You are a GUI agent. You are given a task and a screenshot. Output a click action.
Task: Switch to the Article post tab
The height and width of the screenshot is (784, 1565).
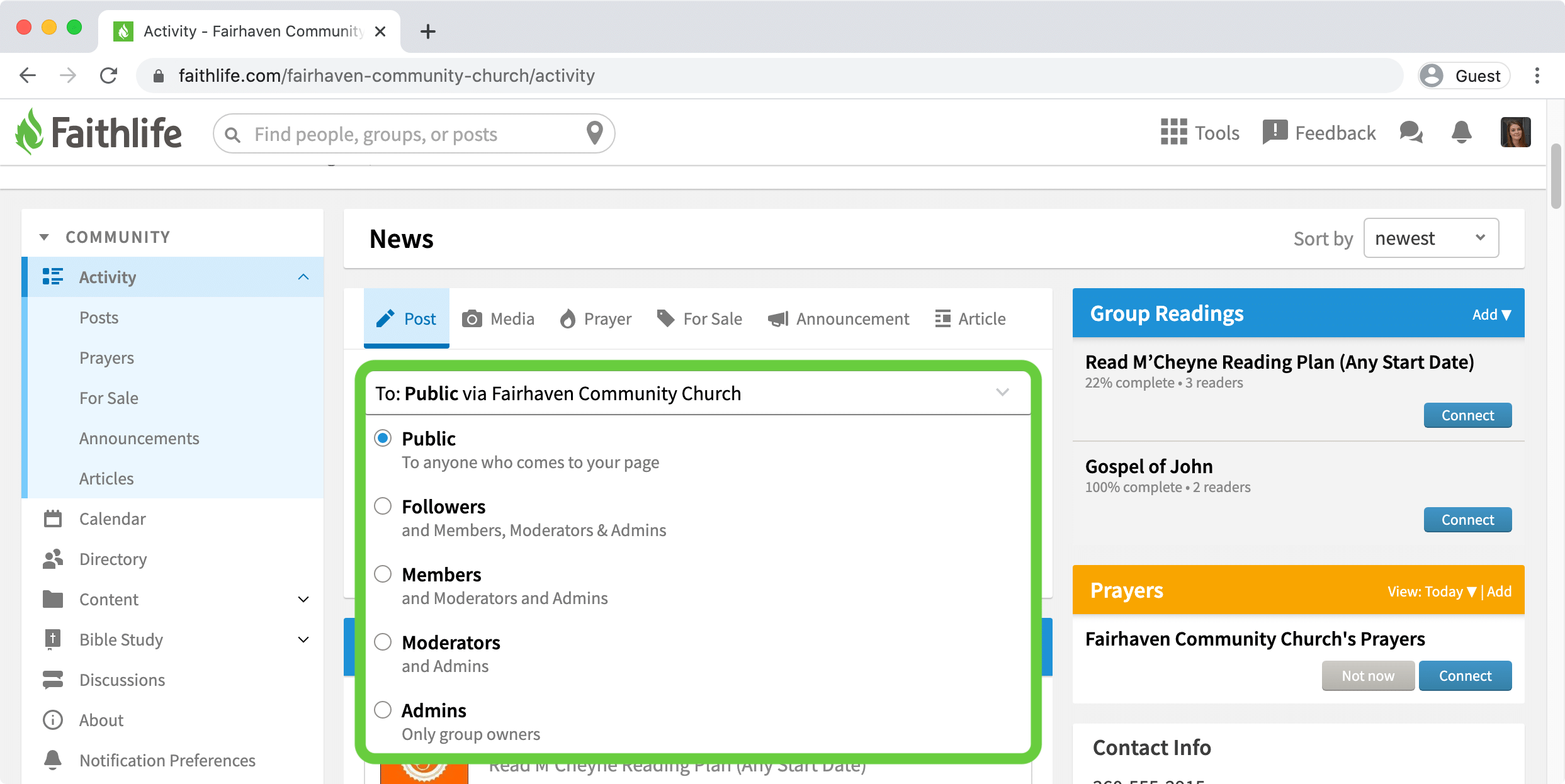point(970,318)
